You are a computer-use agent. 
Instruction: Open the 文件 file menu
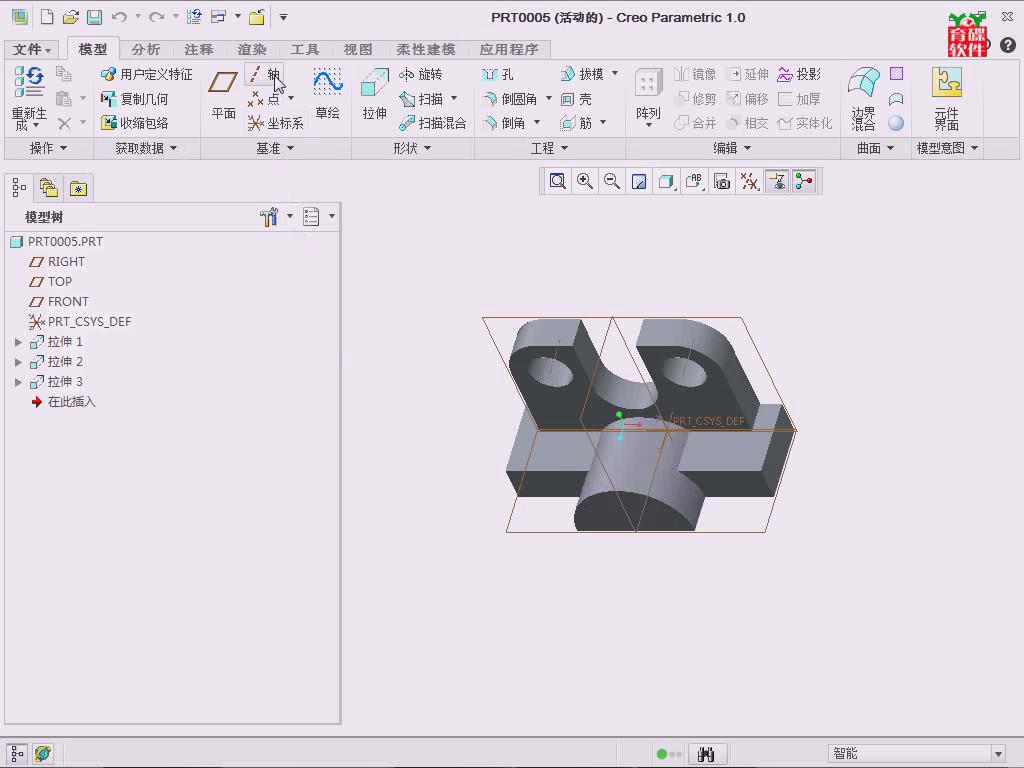click(x=31, y=49)
